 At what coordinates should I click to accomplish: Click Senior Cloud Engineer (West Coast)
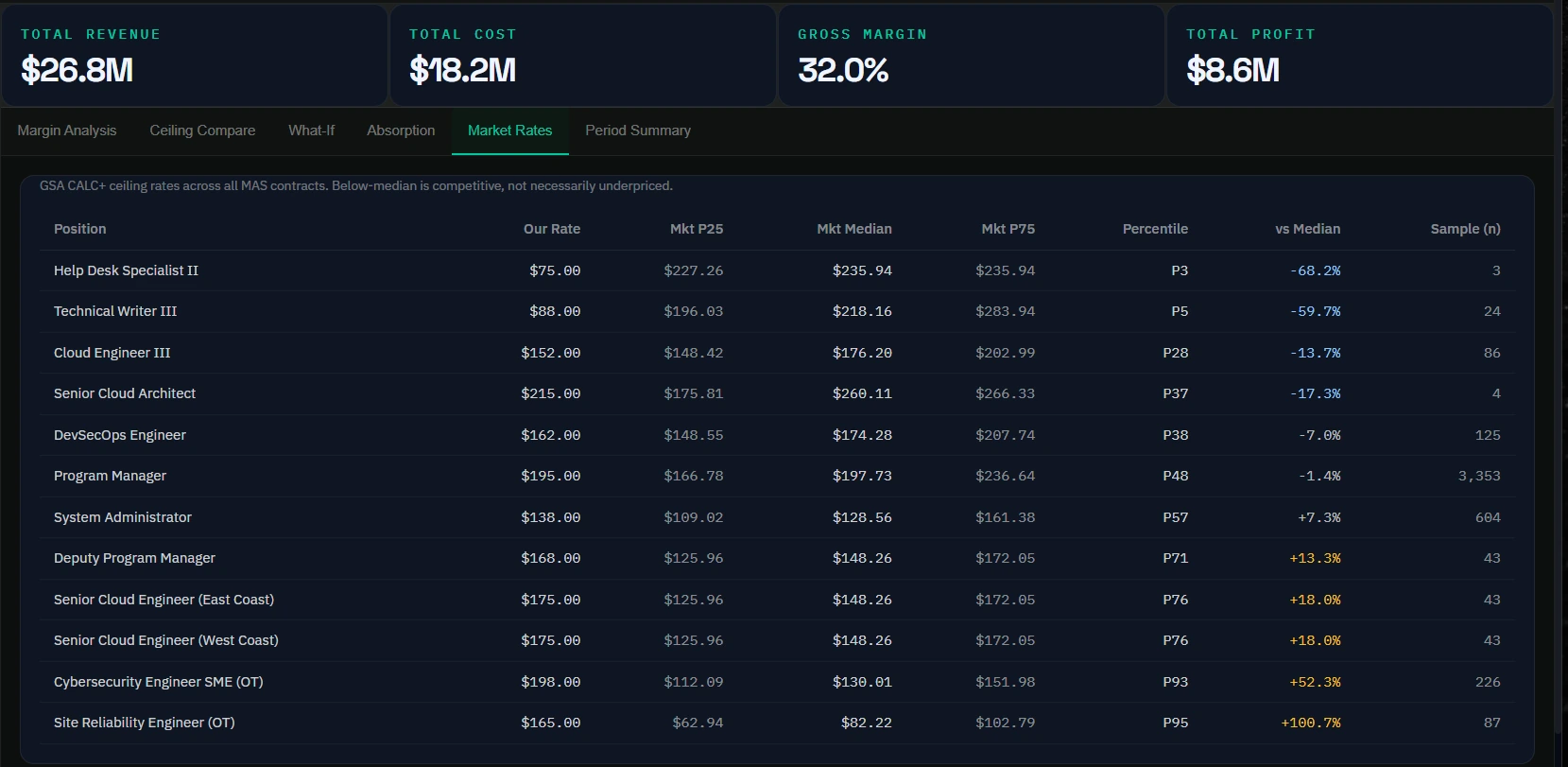pos(166,640)
